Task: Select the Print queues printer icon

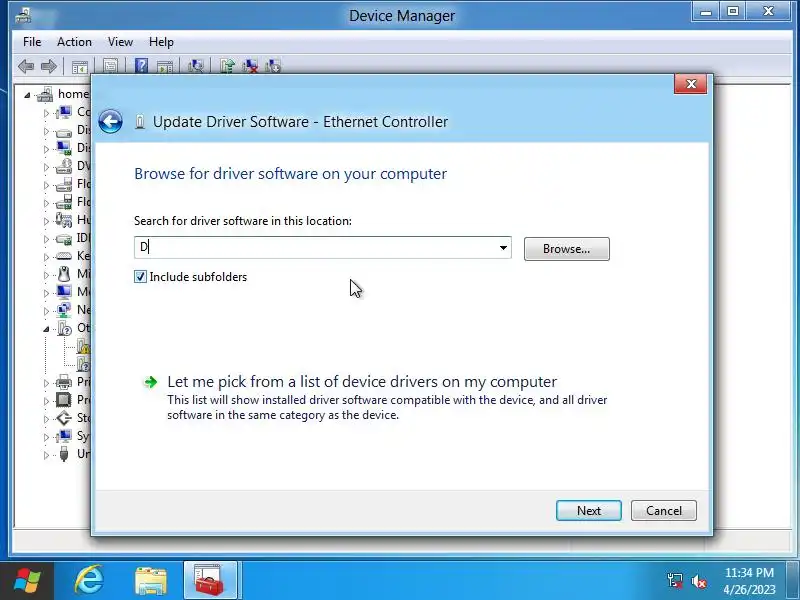Action: coord(64,382)
